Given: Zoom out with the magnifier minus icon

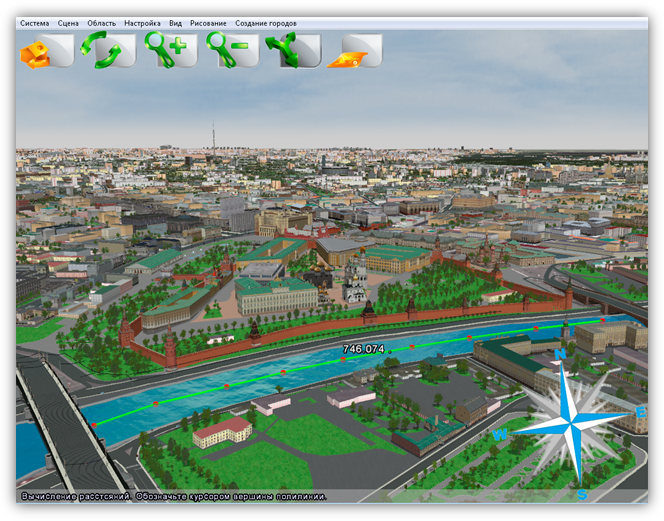Looking at the screenshot, I should tap(232, 50).
